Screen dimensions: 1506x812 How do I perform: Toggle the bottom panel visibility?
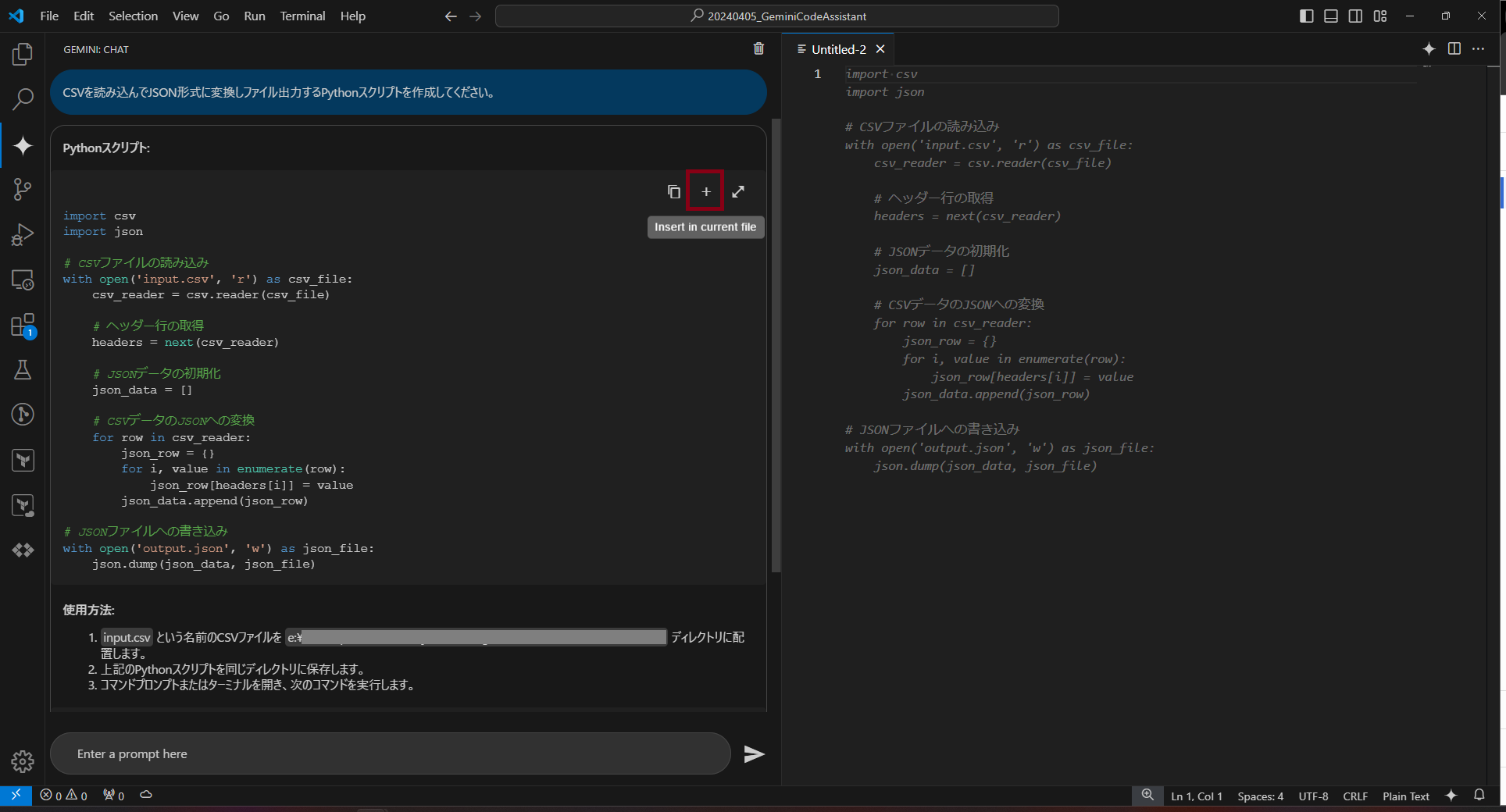(1331, 16)
